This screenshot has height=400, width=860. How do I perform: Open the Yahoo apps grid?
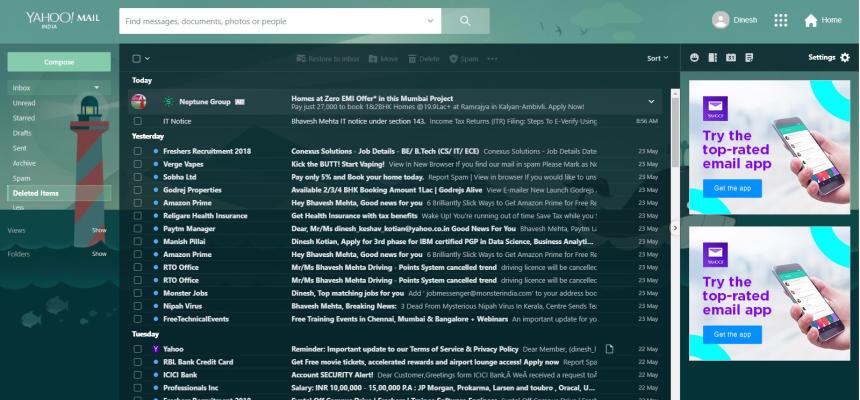tap(780, 20)
